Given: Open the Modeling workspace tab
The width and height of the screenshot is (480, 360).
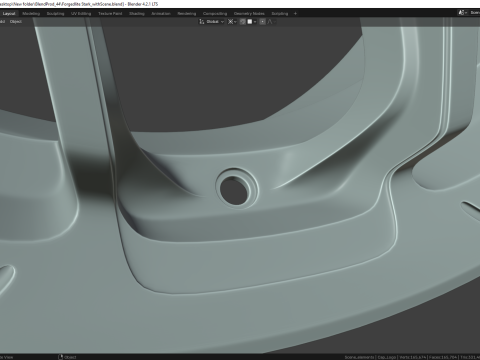Looking at the screenshot, I should coord(31,13).
